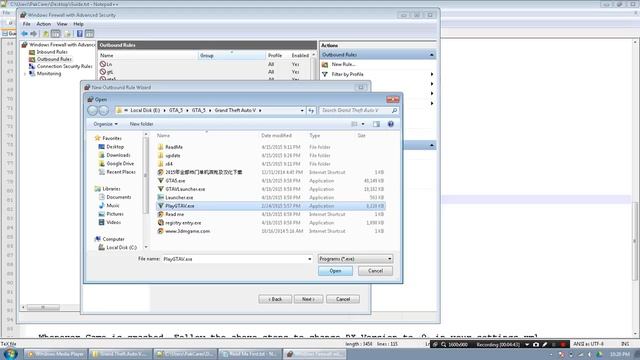Screen dimensions: 640x360
Task: Select Launcher.exe in the file list
Action: point(179,198)
